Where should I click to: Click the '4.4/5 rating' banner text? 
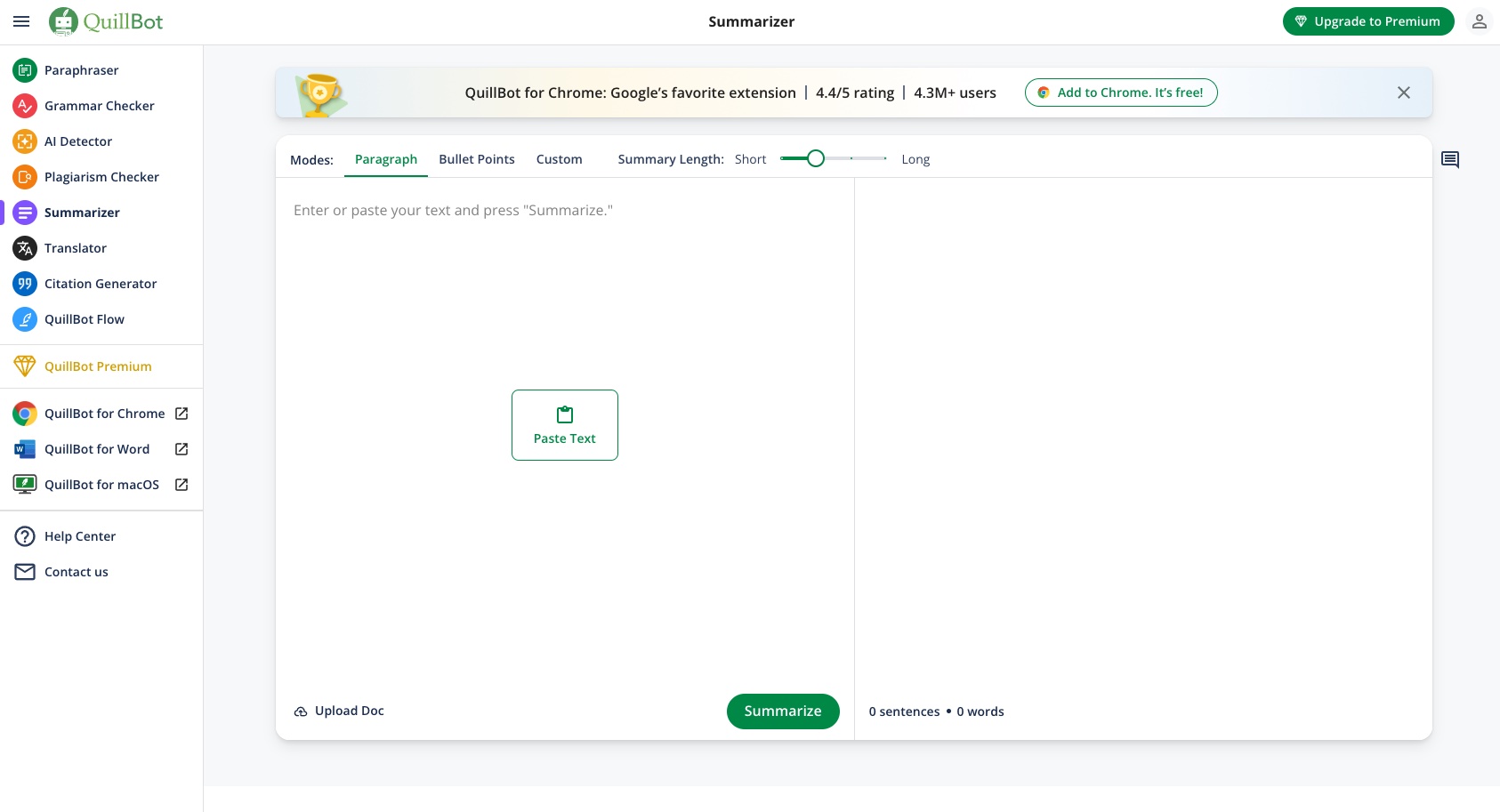[x=855, y=92]
